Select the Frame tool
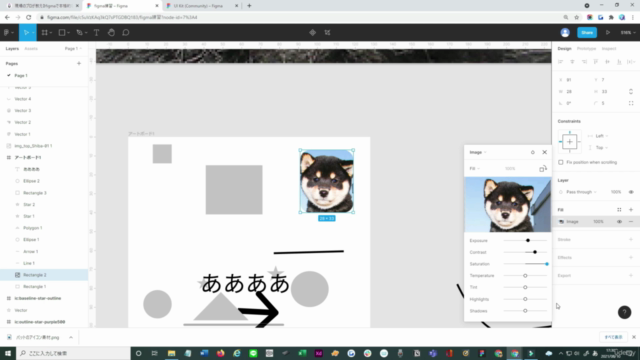 tap(45, 33)
